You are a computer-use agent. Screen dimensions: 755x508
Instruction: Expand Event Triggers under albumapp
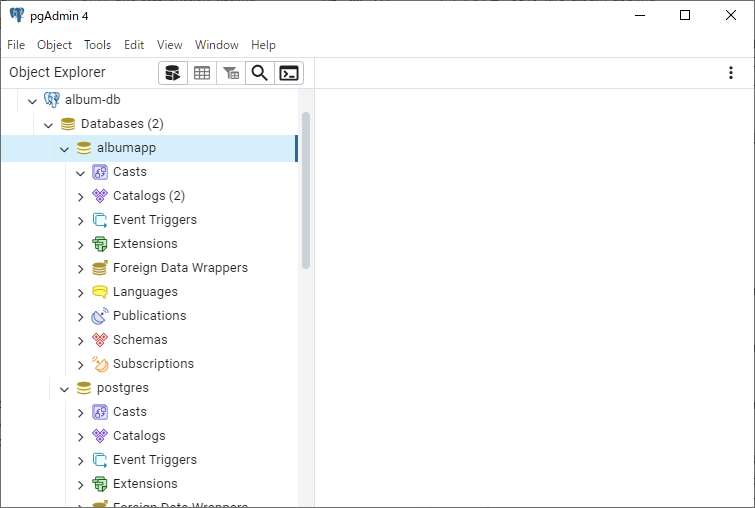[80, 221]
